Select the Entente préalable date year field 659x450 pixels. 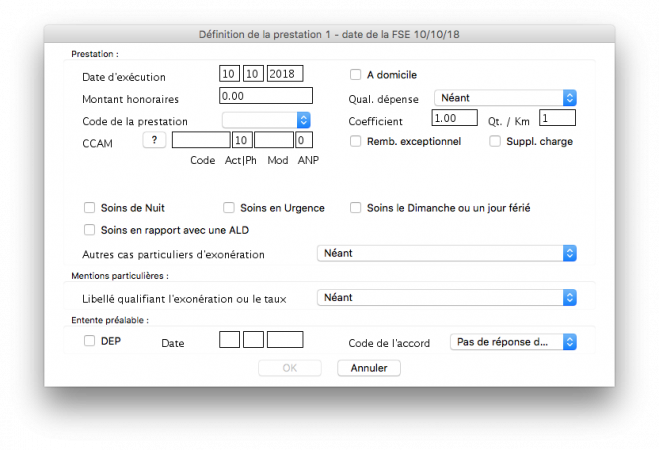(x=285, y=339)
